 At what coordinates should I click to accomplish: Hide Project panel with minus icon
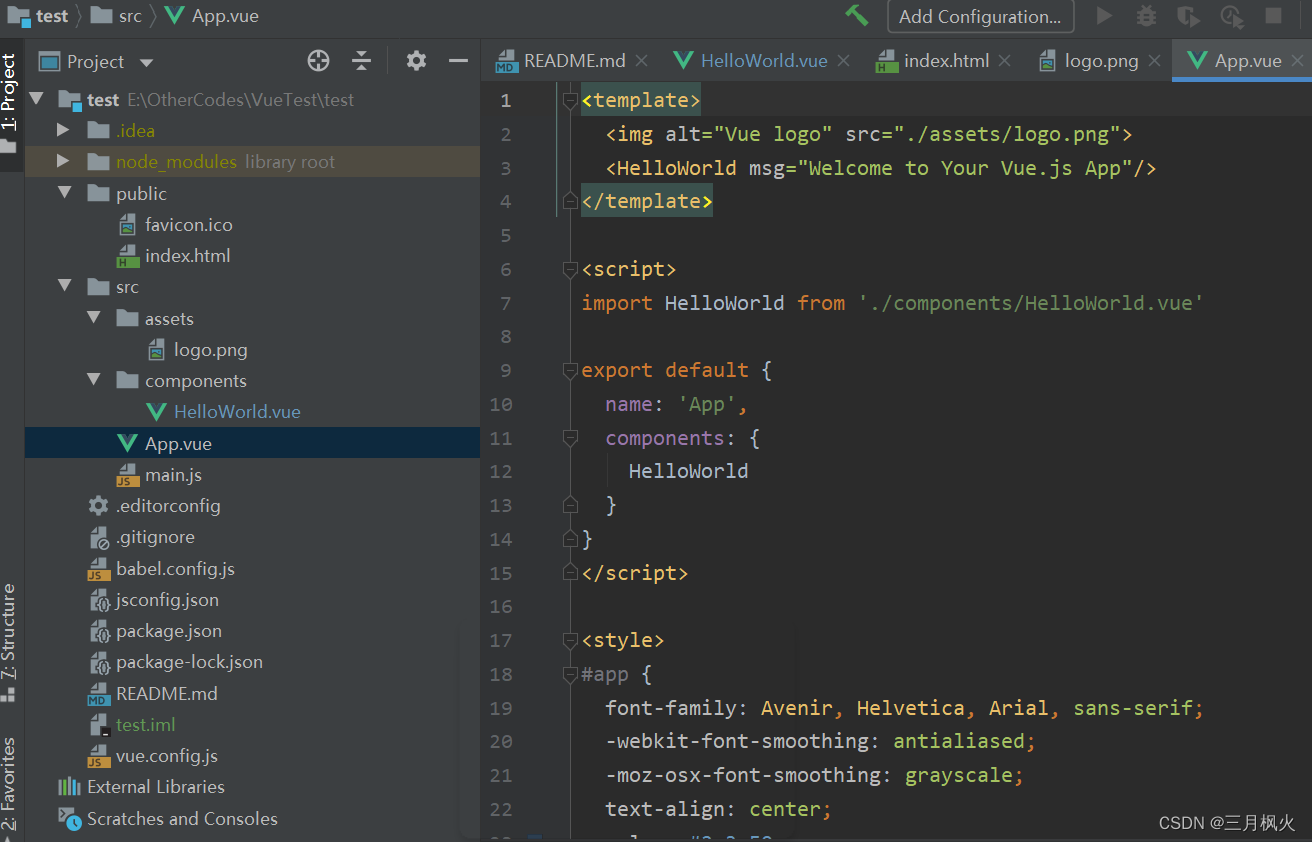click(458, 61)
